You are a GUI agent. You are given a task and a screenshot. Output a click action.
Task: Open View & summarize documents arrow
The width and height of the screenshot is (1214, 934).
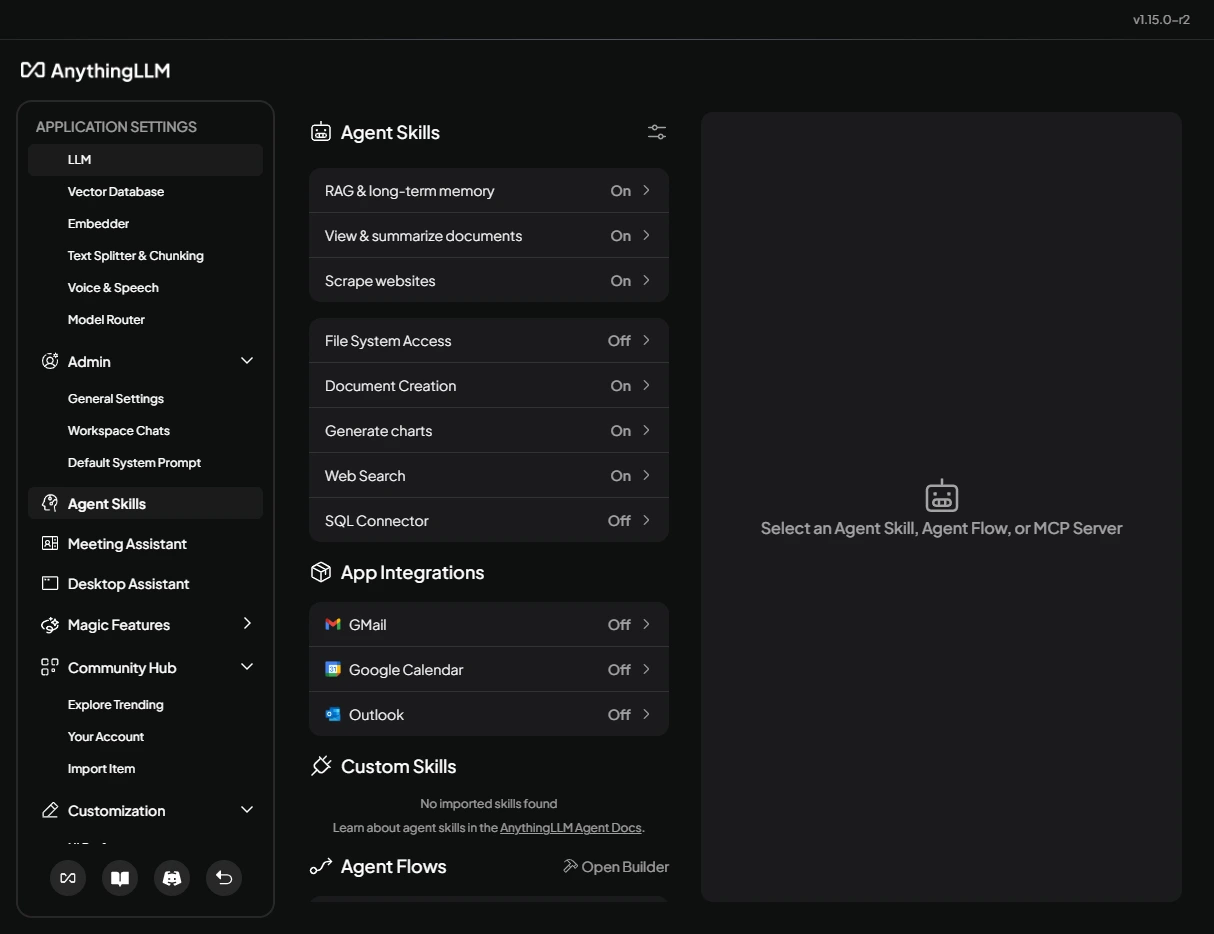click(647, 235)
